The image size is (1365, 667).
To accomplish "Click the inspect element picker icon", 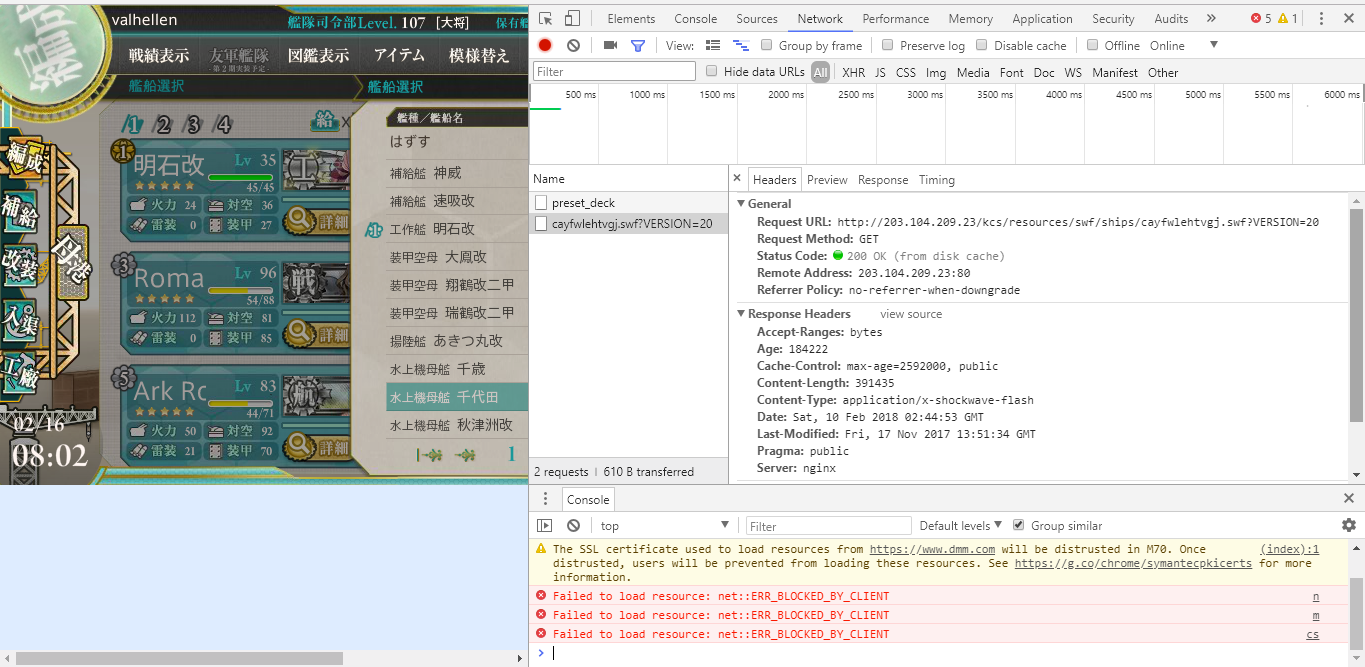I will [545, 18].
